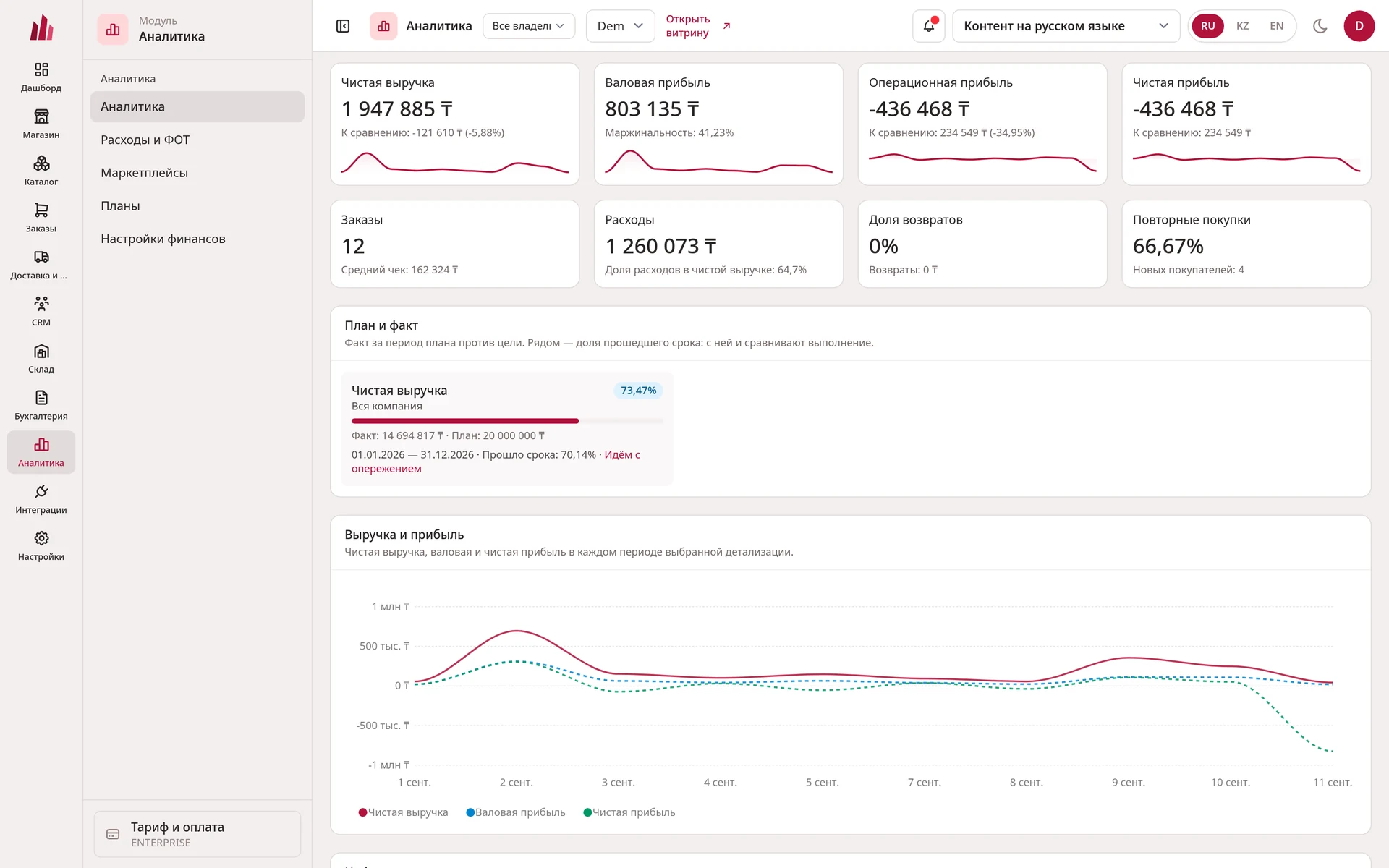Click the external arrow beside Открыть витрину

727,26
